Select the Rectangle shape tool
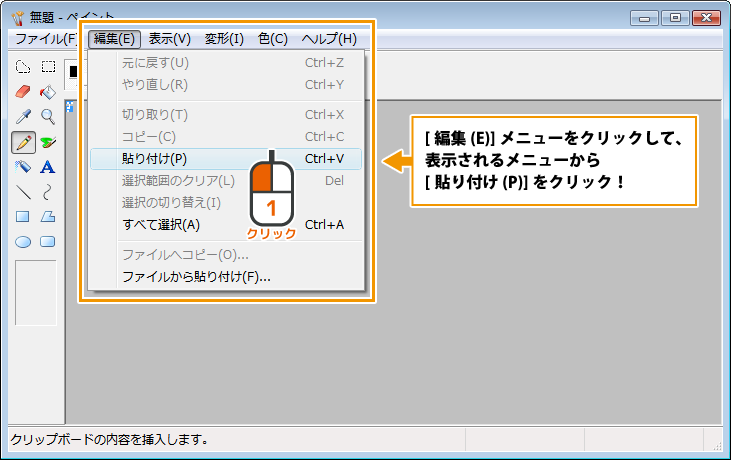This screenshot has width=731, height=460. point(23,217)
